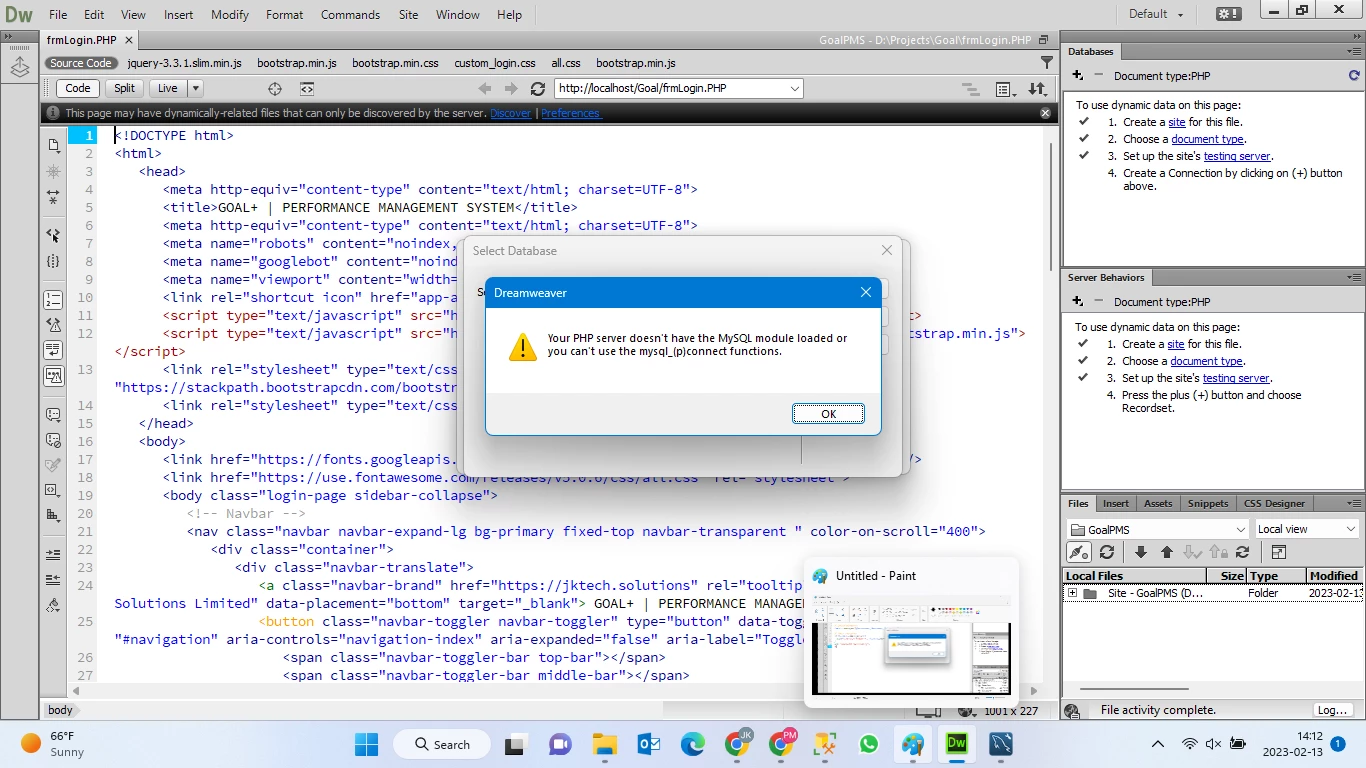The width and height of the screenshot is (1366, 768).
Task: Click 'testing server' link in Server Behaviors panel
Action: click(1236, 378)
